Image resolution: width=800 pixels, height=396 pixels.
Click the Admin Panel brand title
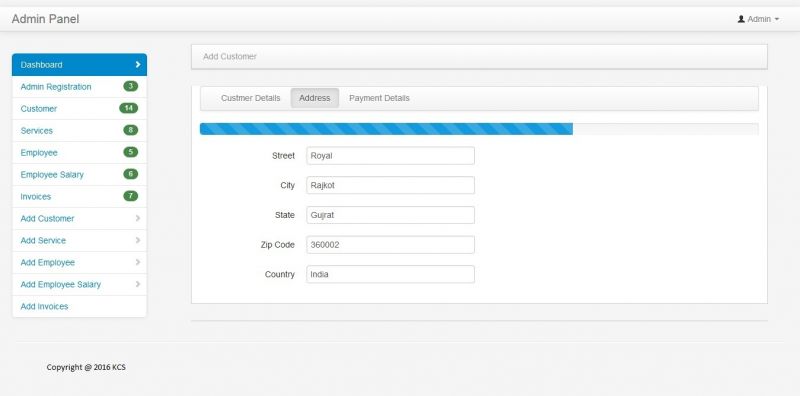coord(45,19)
